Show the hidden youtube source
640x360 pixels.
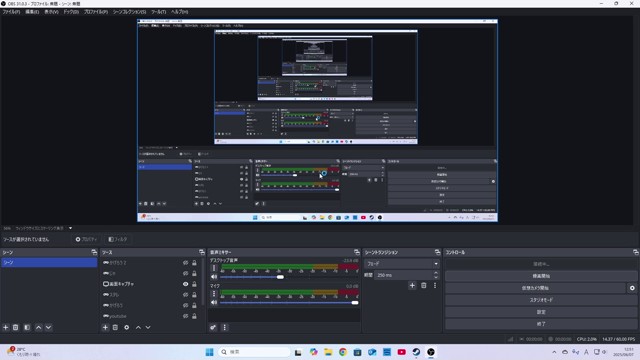tap(185, 316)
